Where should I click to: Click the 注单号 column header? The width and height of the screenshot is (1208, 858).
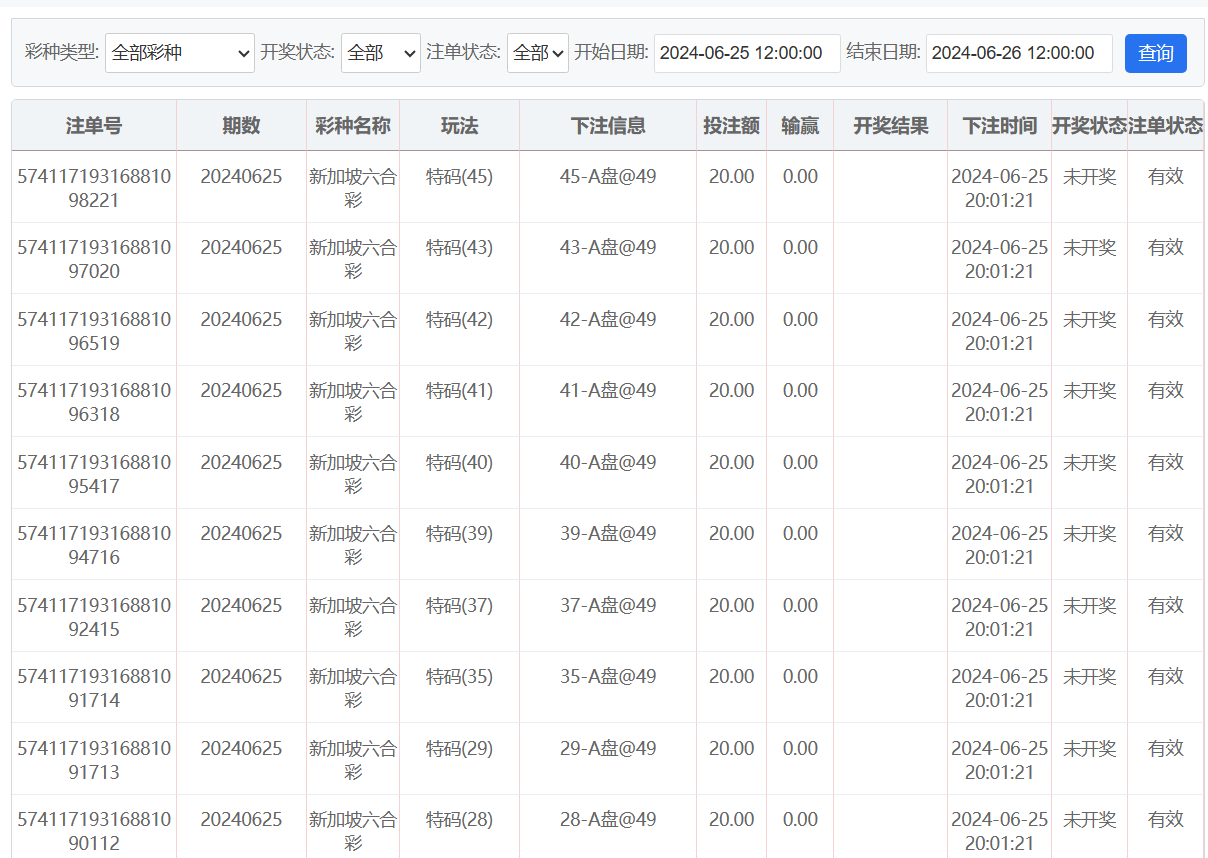94,126
